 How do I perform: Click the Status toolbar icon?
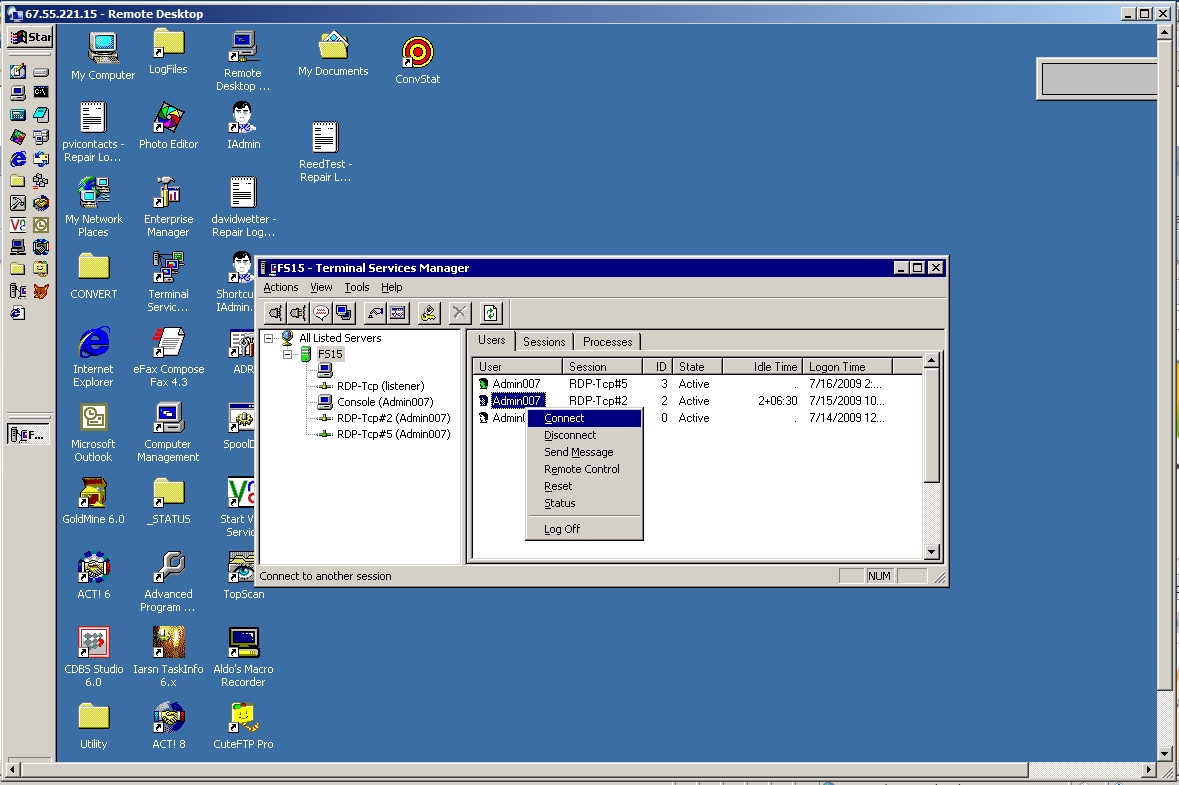click(398, 313)
